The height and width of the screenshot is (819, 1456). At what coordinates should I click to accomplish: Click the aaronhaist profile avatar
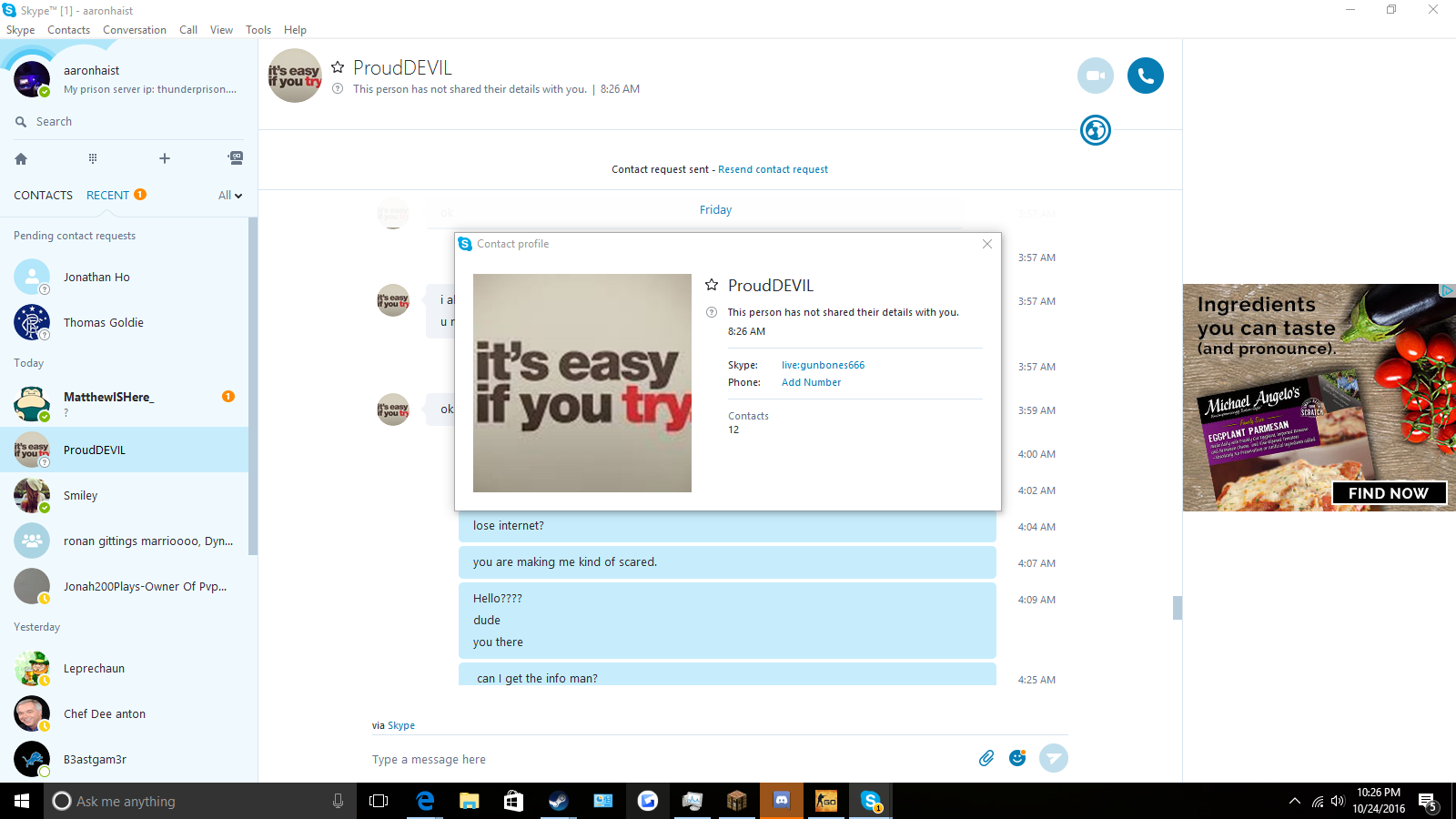(x=32, y=79)
